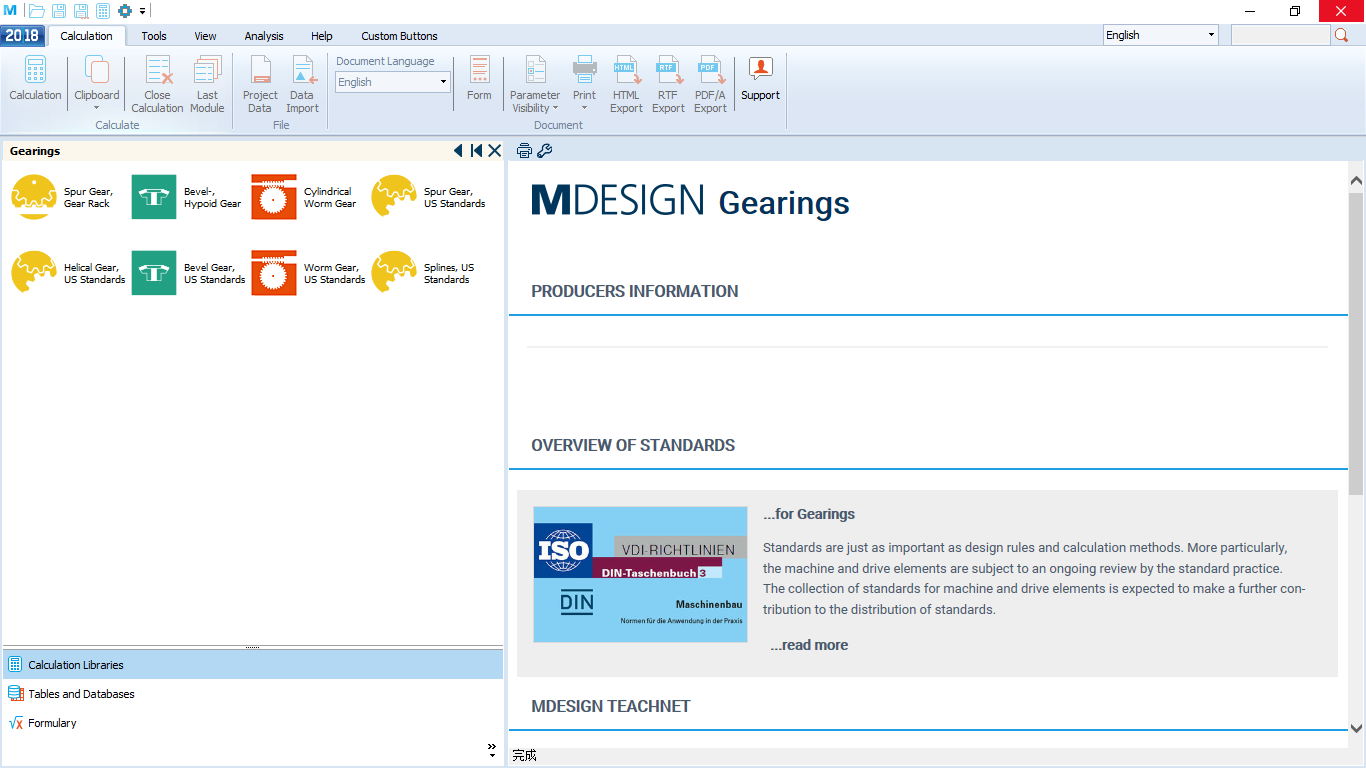Click the magnifier search icon
Image resolution: width=1366 pixels, height=768 pixels.
coord(1341,35)
